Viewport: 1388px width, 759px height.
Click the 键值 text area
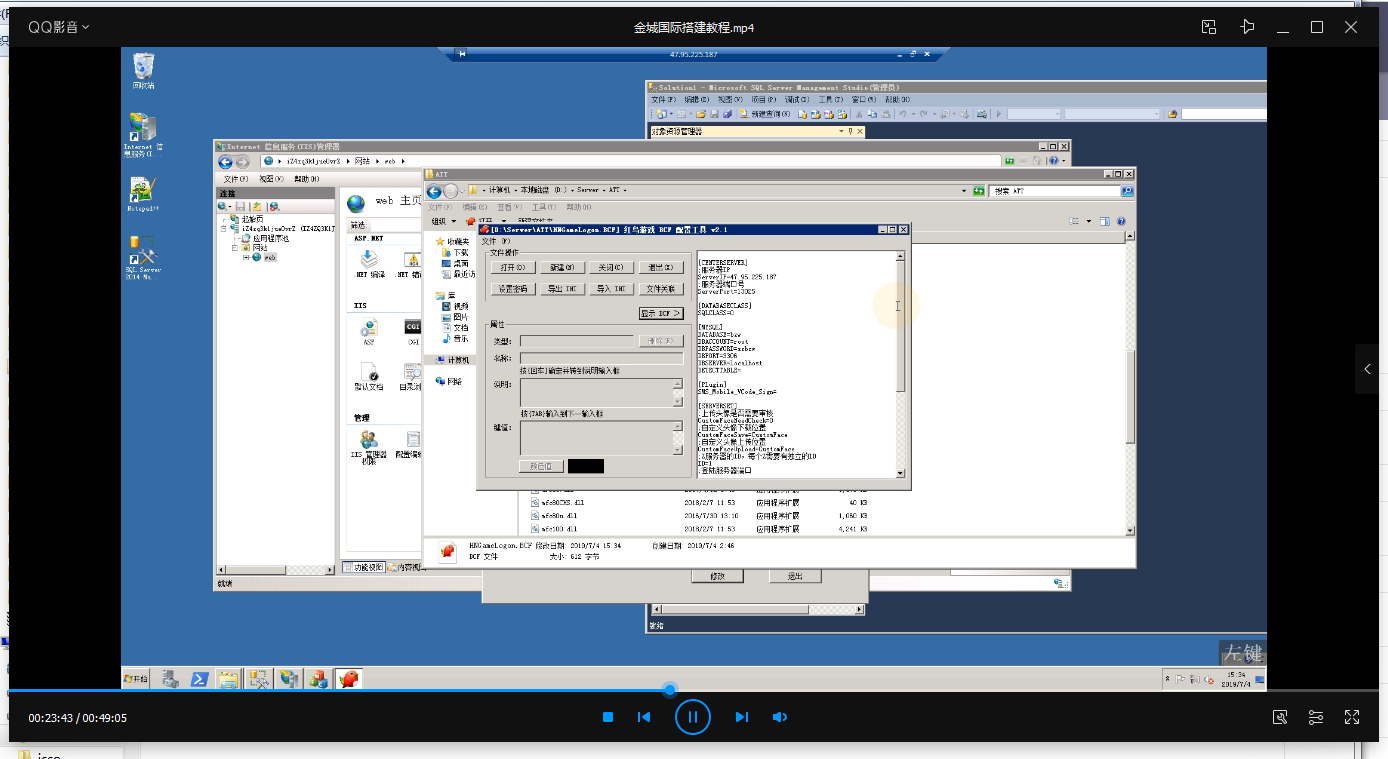coord(596,438)
